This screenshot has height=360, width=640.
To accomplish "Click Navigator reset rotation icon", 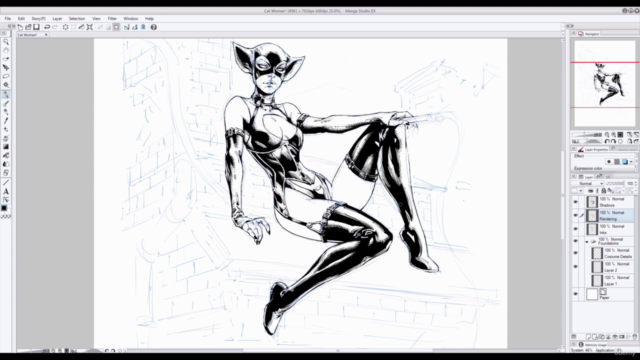I will pos(620,141).
